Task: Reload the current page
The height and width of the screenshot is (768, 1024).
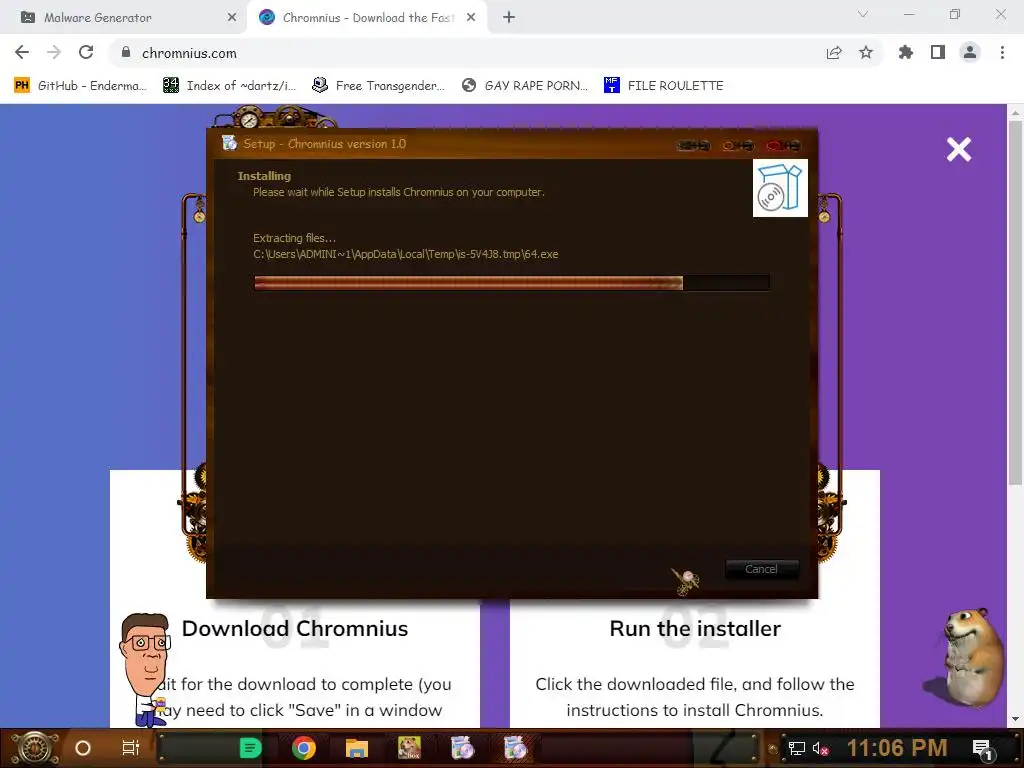Action: click(86, 52)
